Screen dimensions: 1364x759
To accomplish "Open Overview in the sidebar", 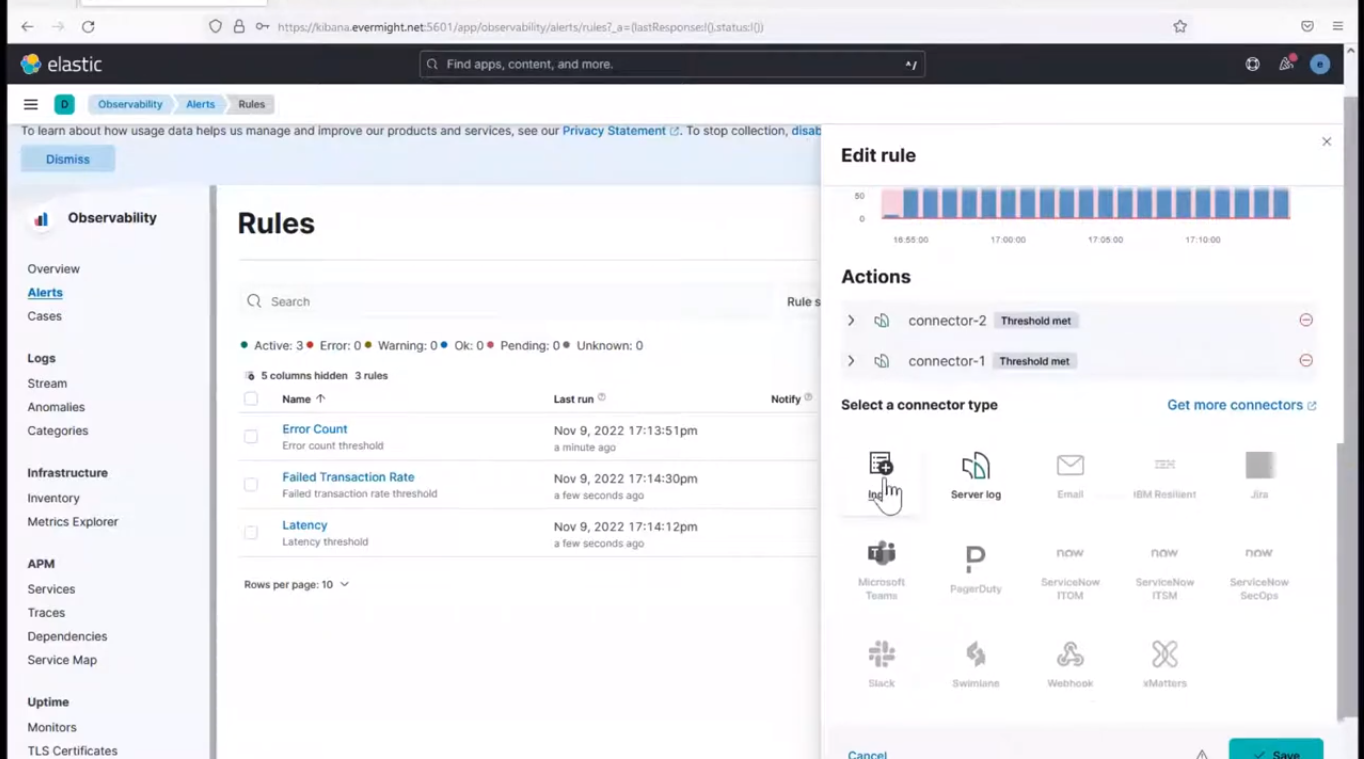I will tap(54, 269).
